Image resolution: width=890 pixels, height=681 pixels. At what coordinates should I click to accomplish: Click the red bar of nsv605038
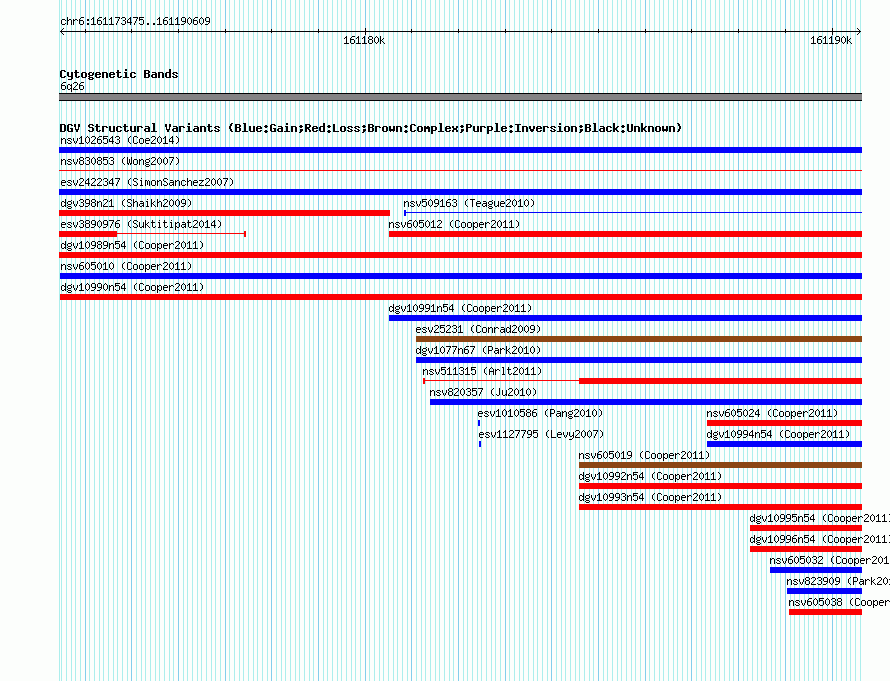tap(825, 612)
